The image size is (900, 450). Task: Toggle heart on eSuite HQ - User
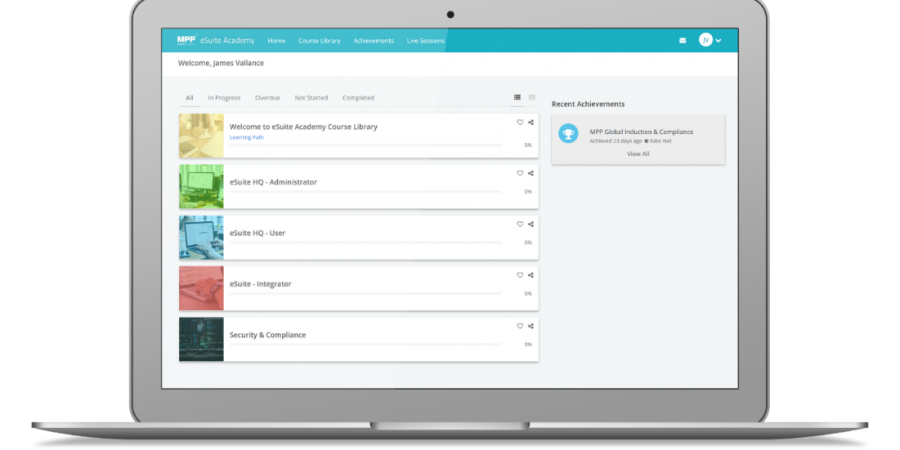coord(520,224)
